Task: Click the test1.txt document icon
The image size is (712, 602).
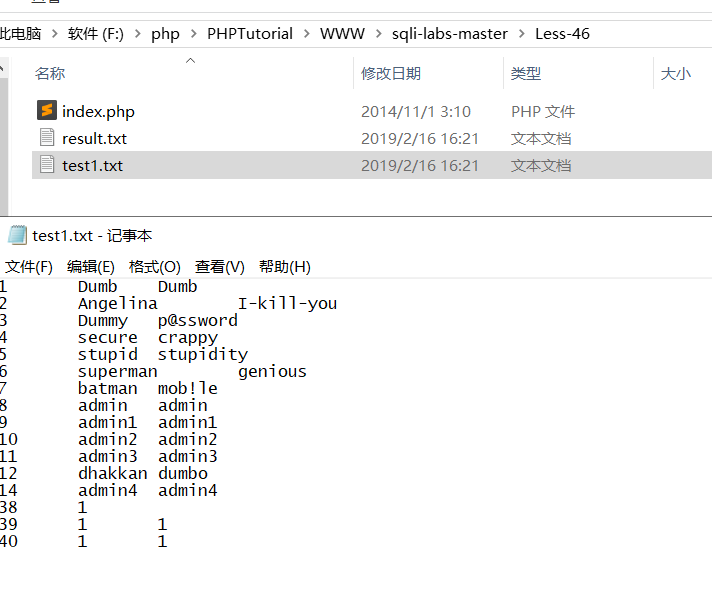Action: 47,164
